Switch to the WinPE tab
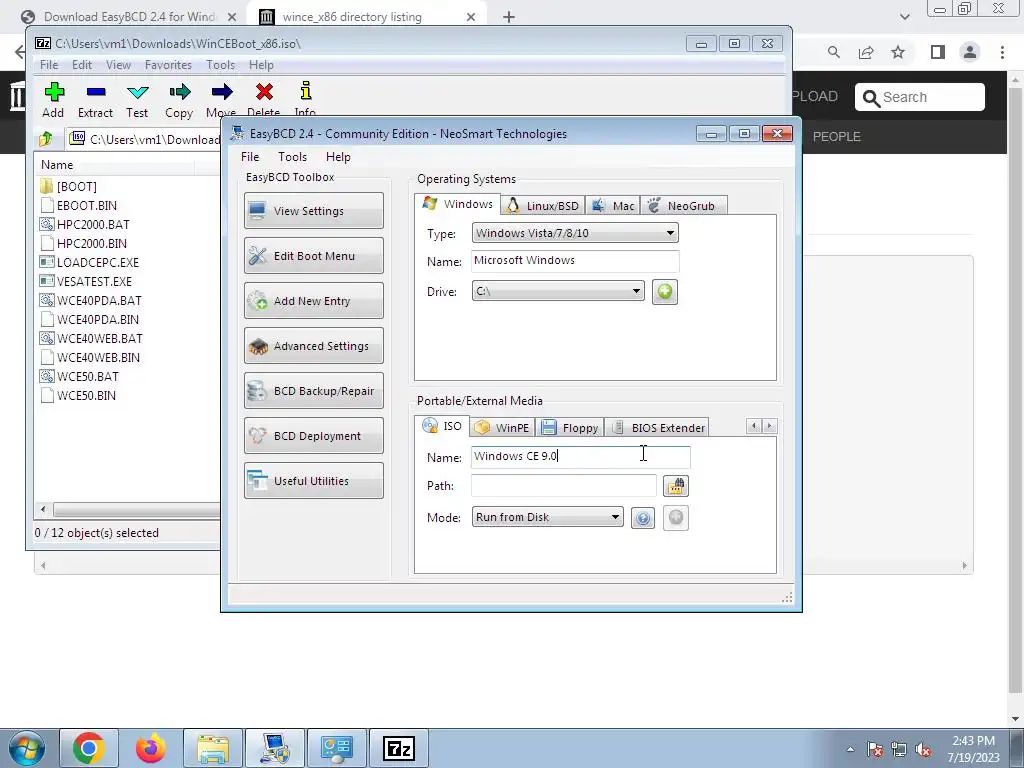The width and height of the screenshot is (1024, 768). [x=502, y=428]
